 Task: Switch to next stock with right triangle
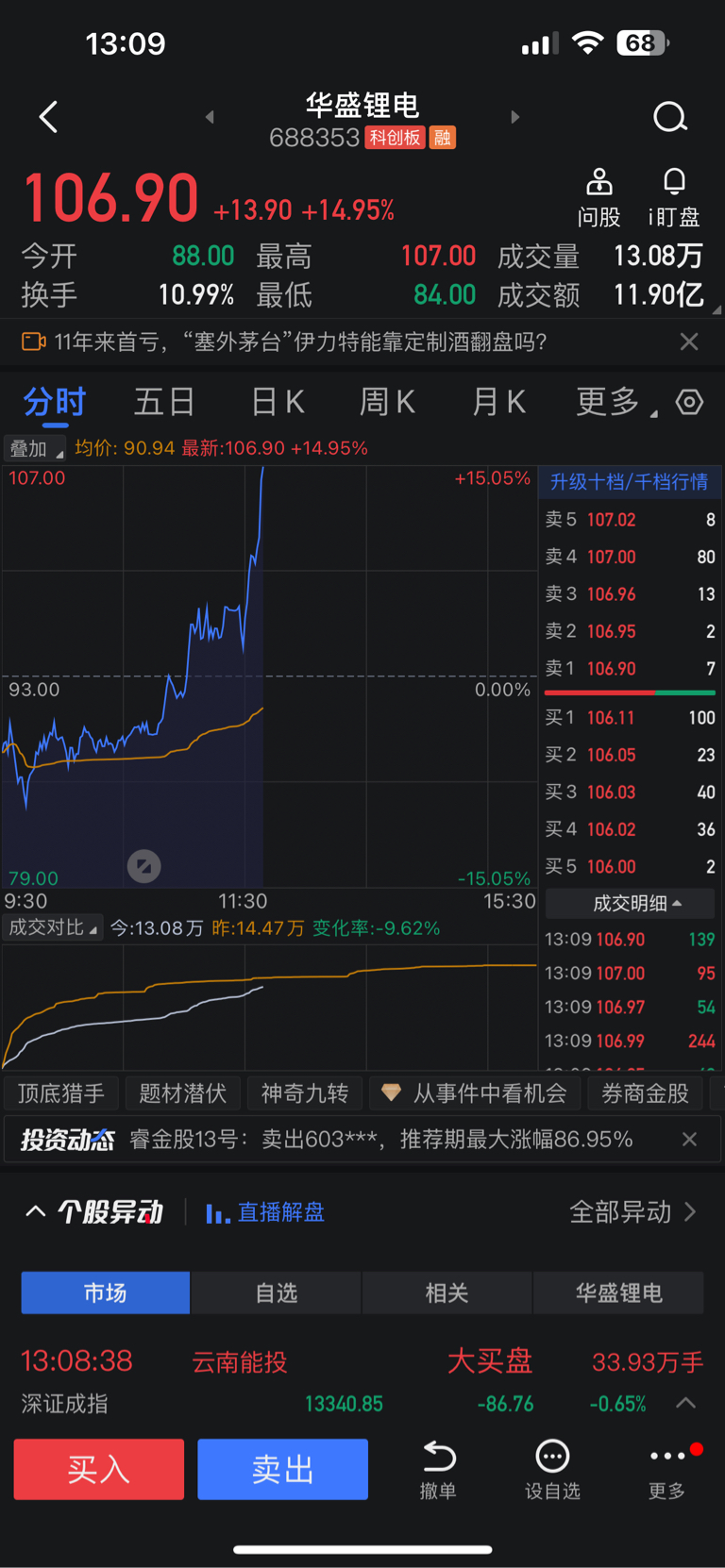point(514,117)
